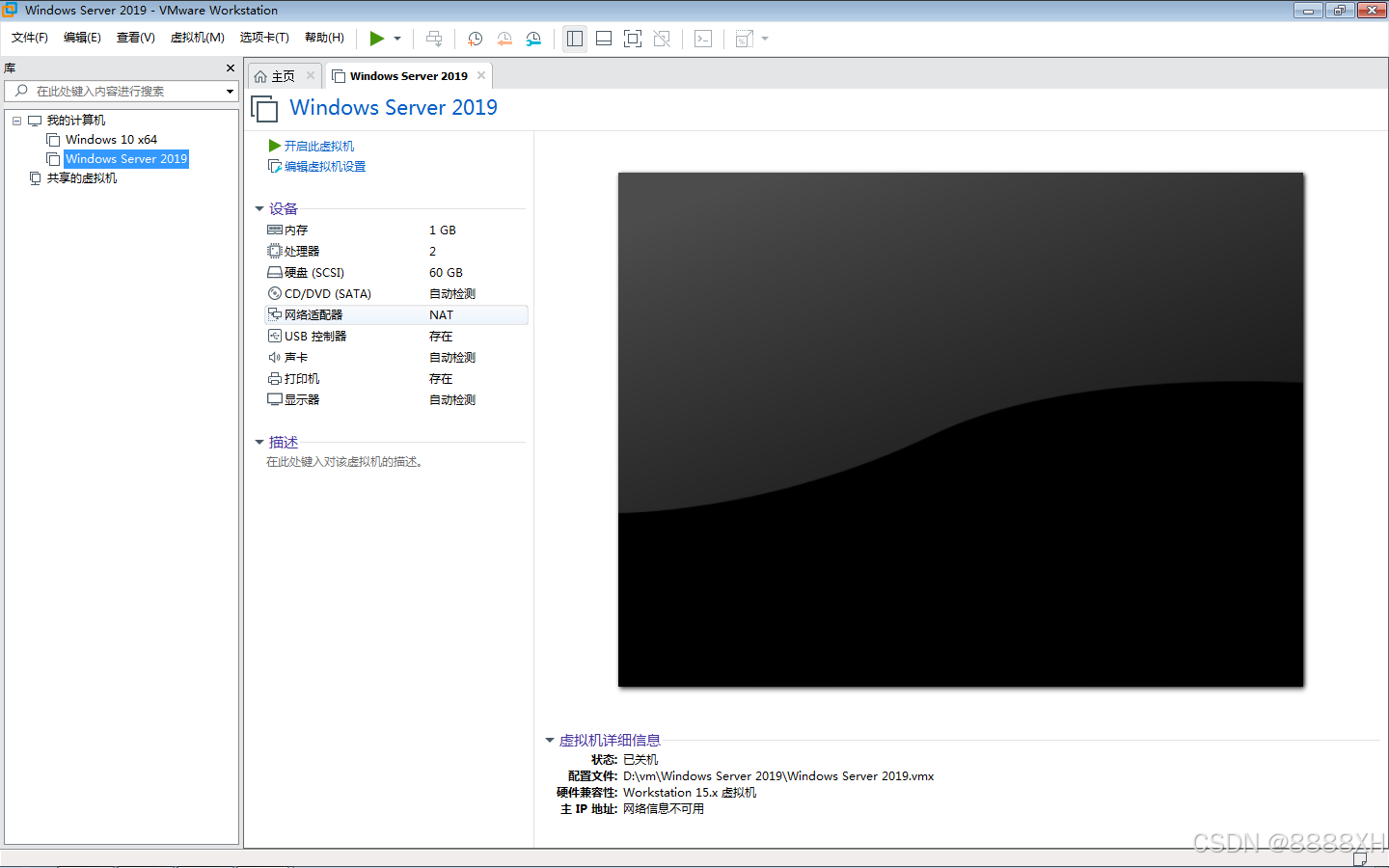Select the 内存 device row
Image resolution: width=1389 pixels, height=868 pixels.
(396, 231)
